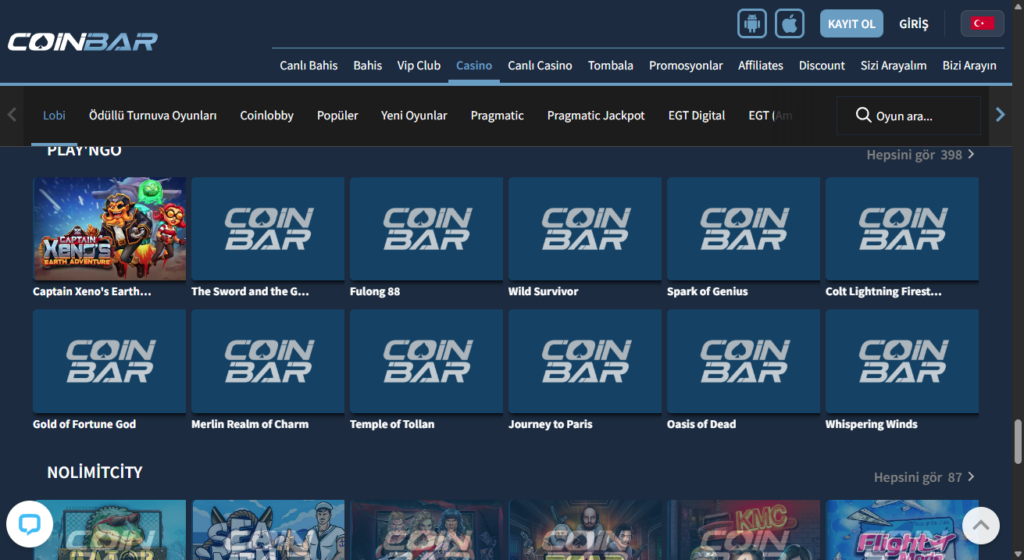Select the Pragmatic Jackpot category tab
Screen dimensions: 1024x560
[x=595, y=116]
